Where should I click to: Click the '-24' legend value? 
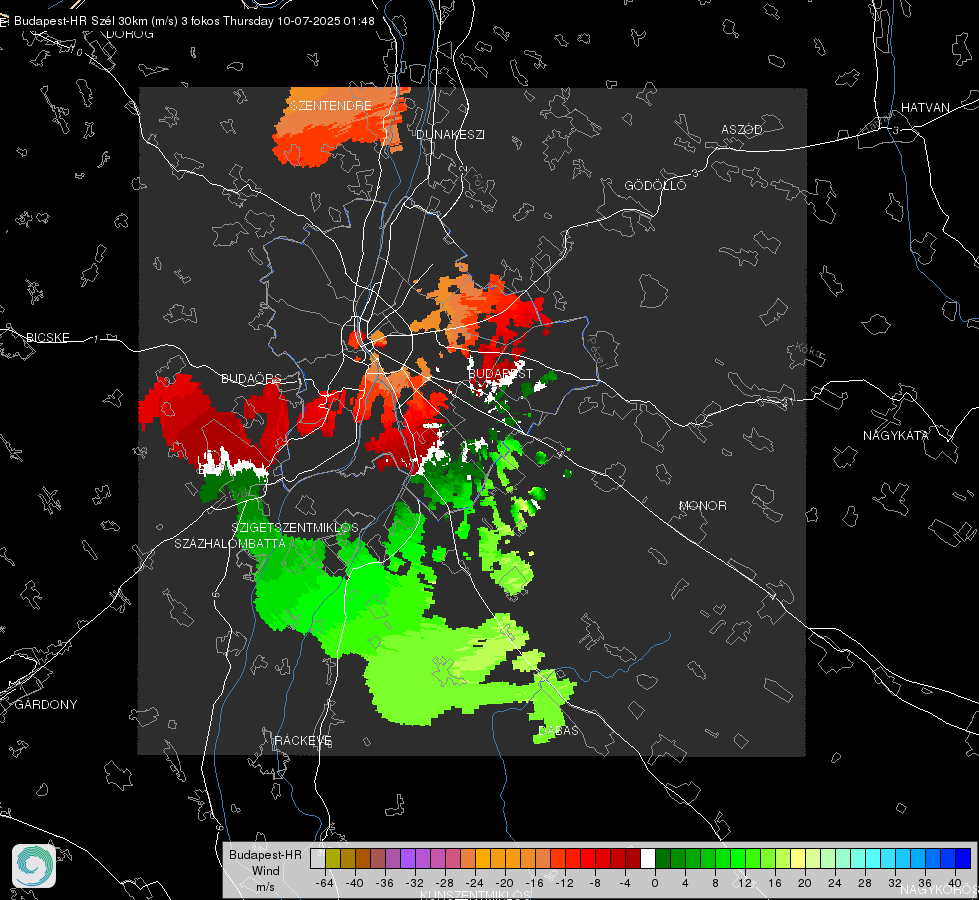475,883
